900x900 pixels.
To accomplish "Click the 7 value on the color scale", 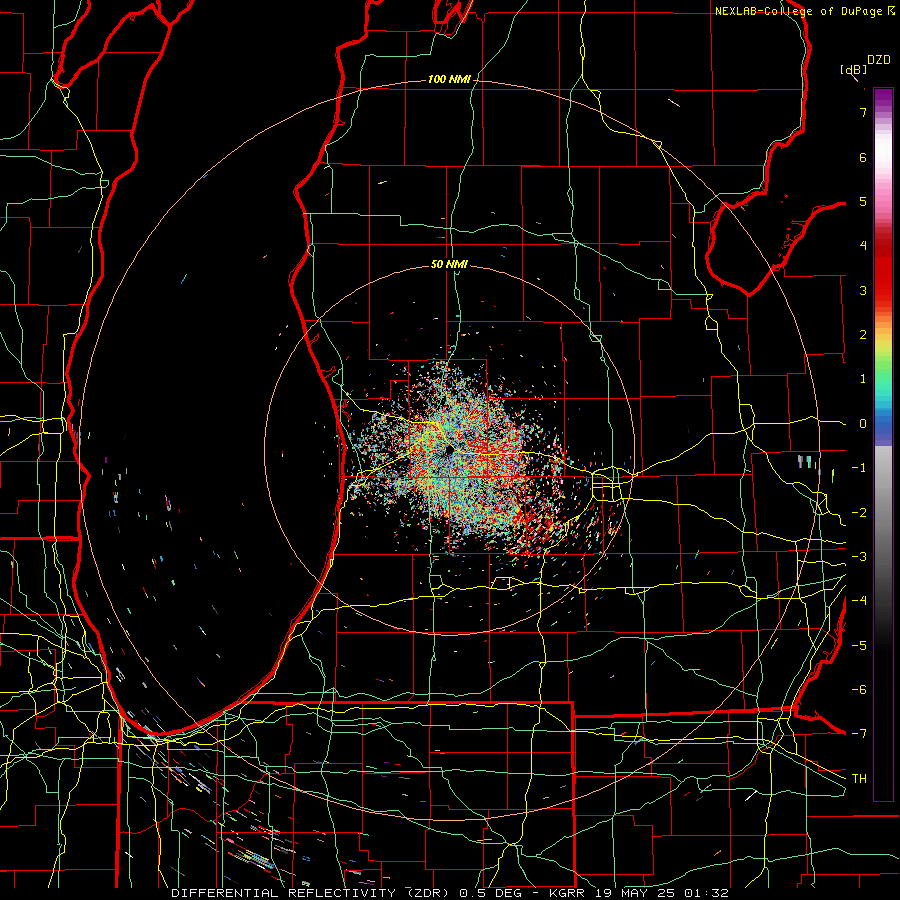I will [863, 112].
